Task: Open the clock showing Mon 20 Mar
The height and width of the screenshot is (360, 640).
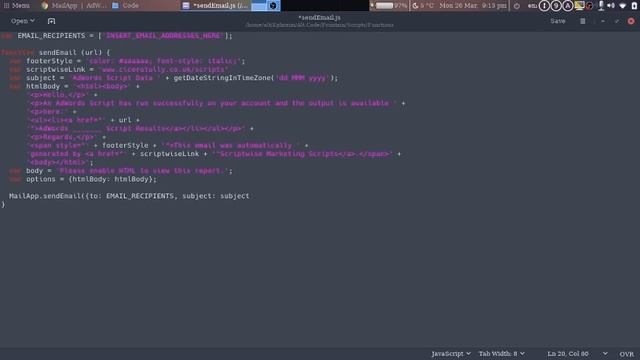Action: pos(473,6)
